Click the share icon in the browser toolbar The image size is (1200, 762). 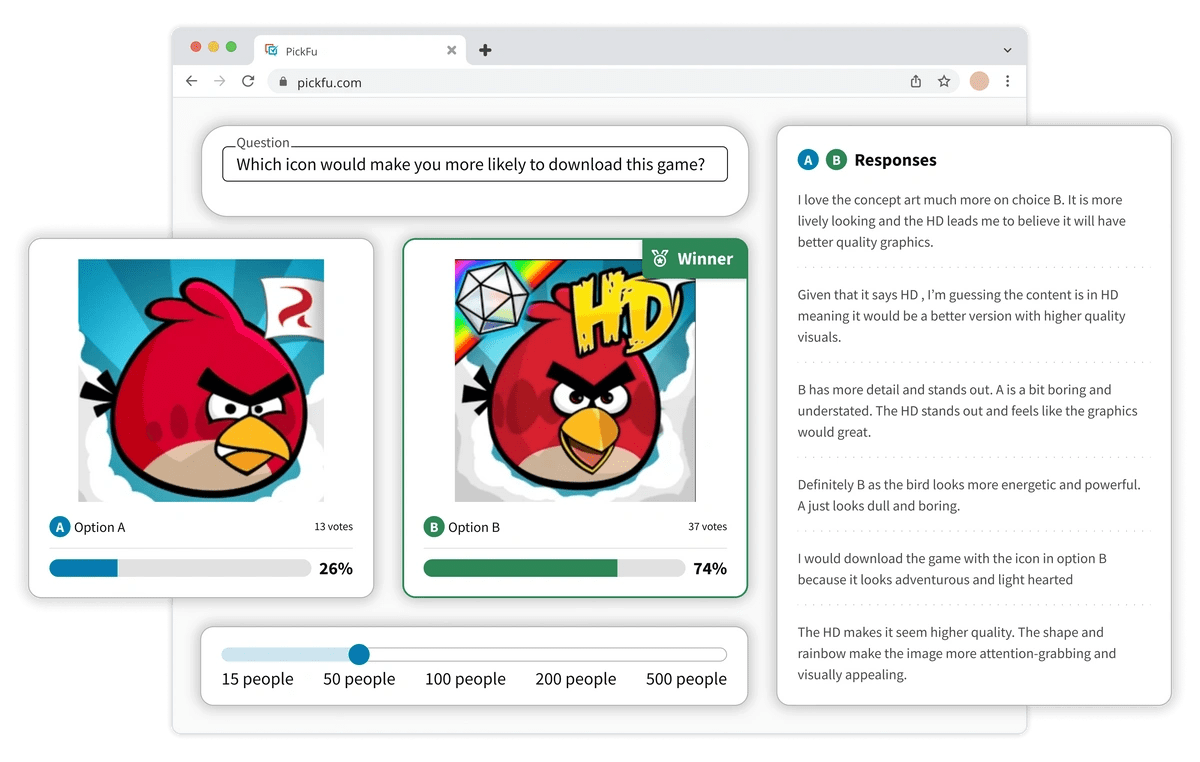(915, 82)
